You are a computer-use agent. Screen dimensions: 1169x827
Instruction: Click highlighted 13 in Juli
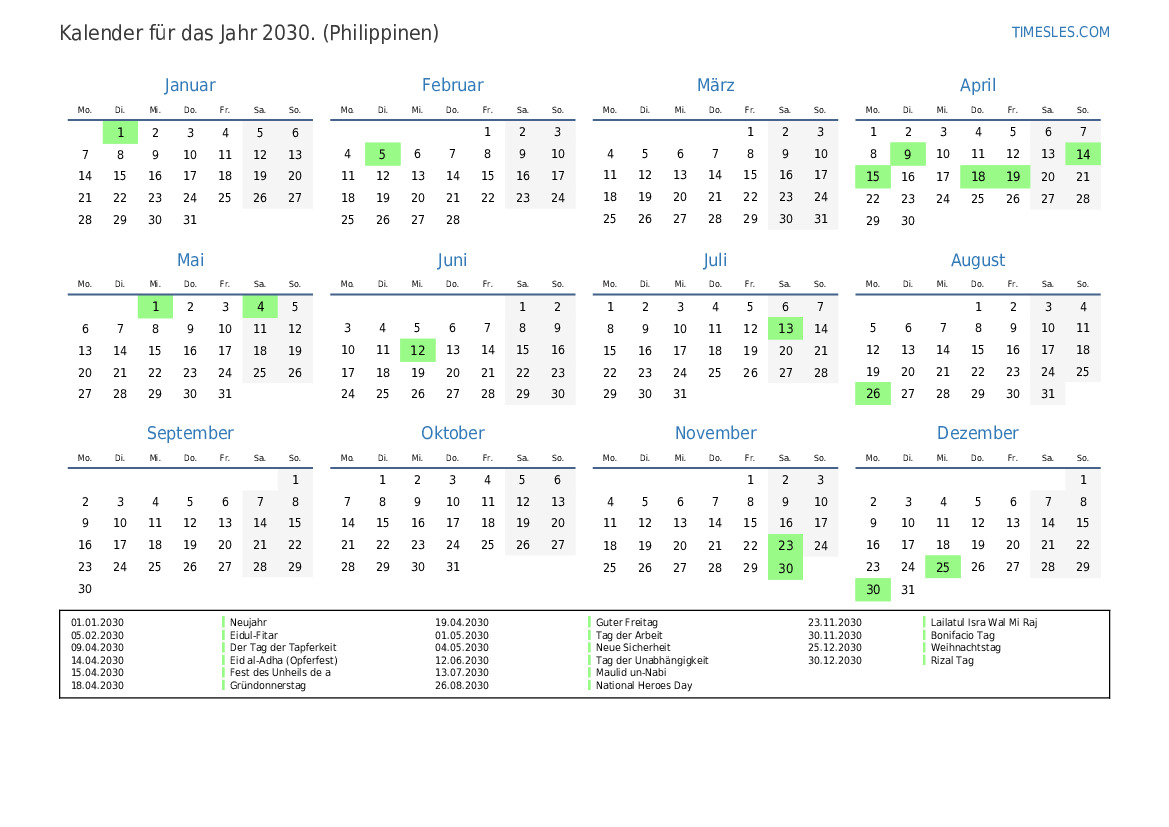coord(785,329)
